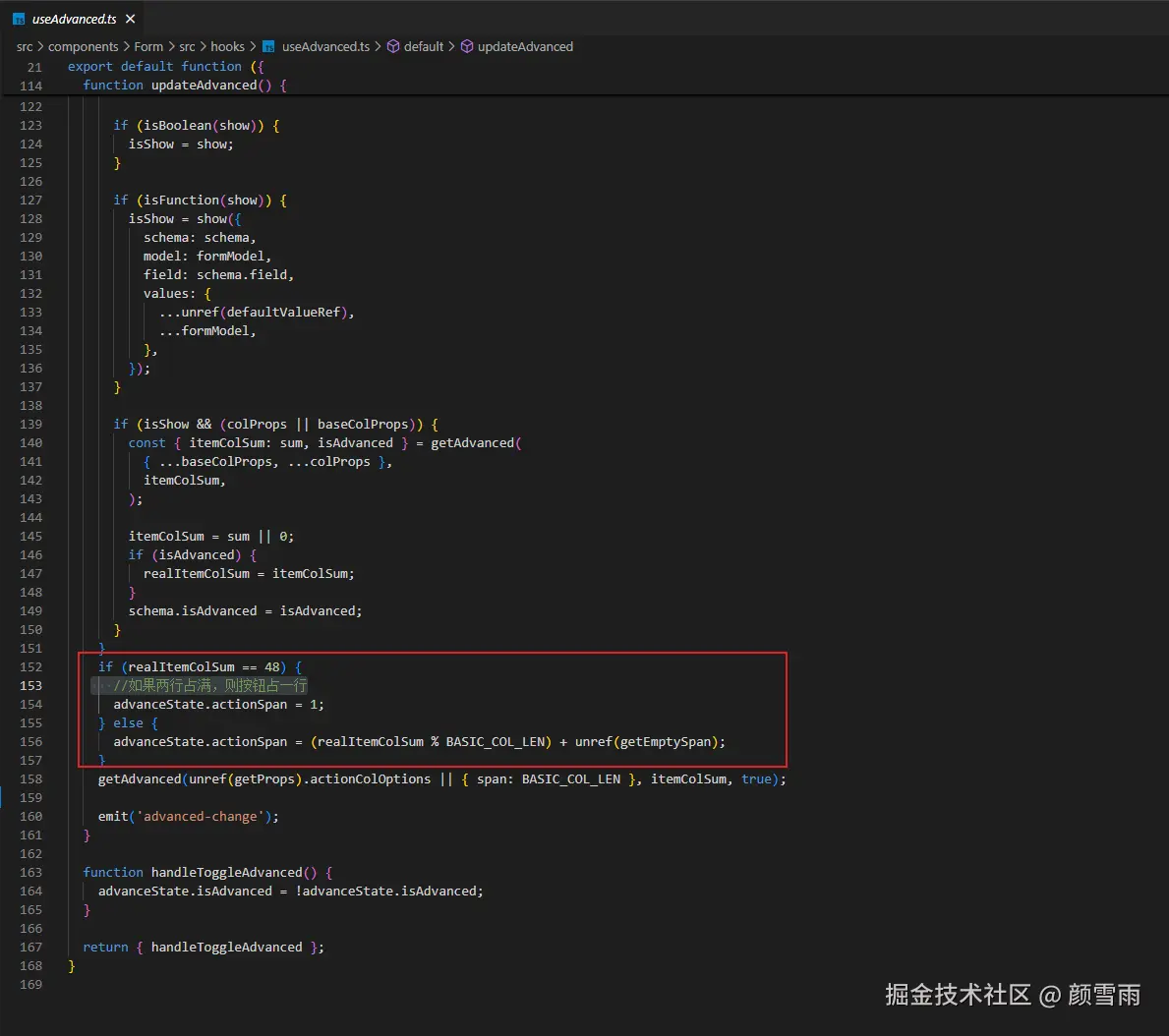Click line number 163 in gutter
This screenshot has width=1169, height=1036.
30,873
